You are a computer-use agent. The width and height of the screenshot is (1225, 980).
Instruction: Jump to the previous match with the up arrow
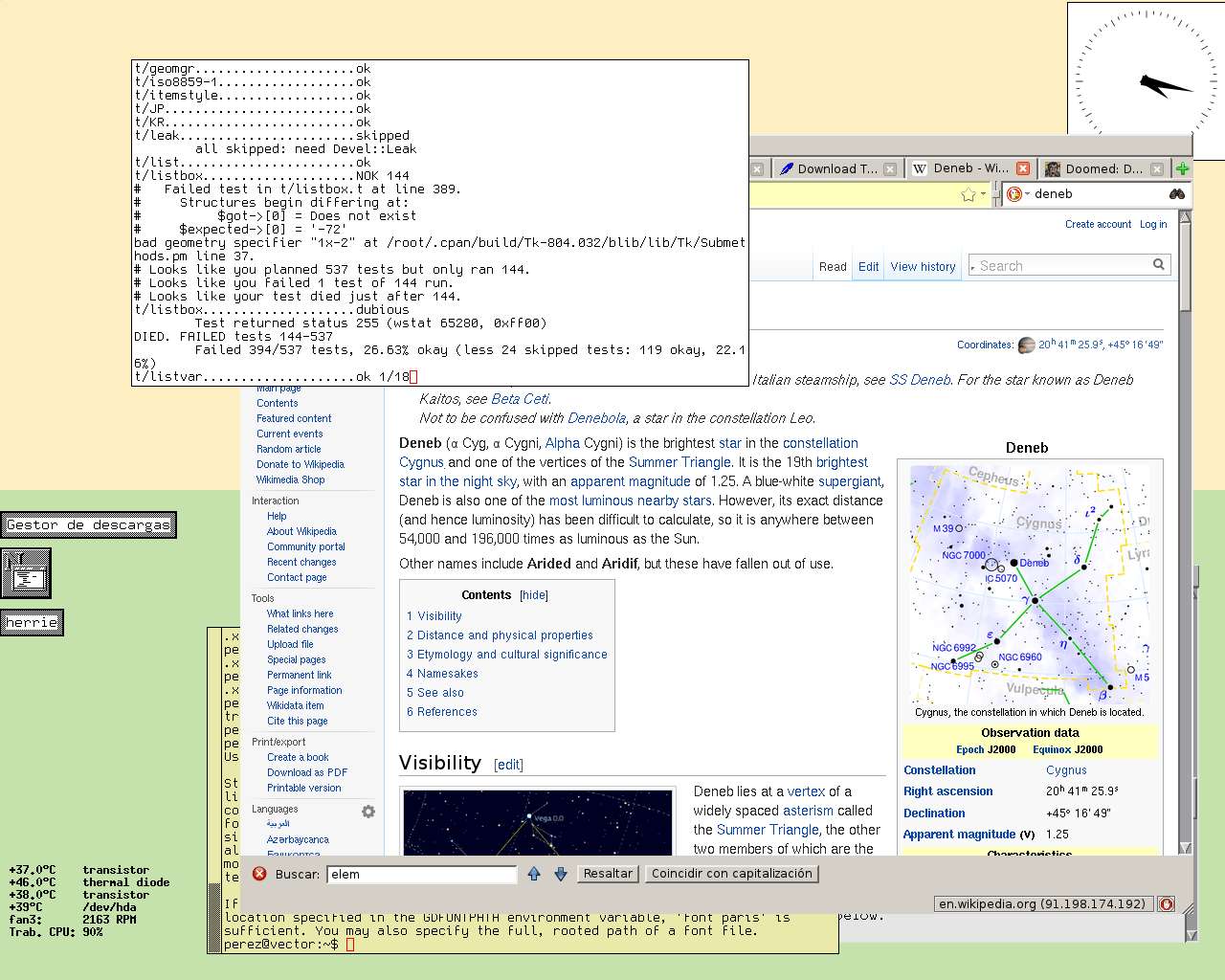[534, 874]
